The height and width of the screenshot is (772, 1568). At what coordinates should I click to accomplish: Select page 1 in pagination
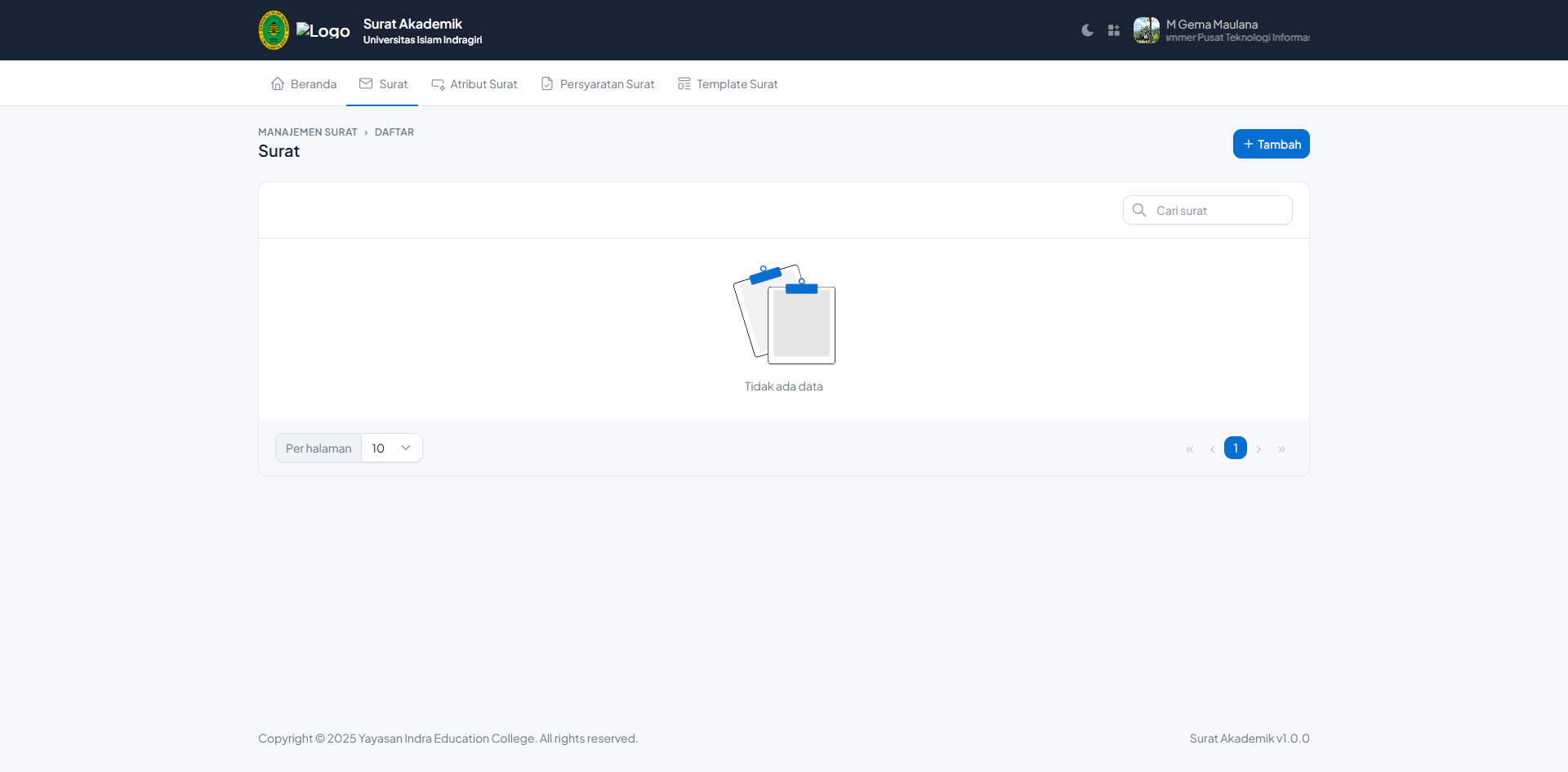click(x=1236, y=448)
